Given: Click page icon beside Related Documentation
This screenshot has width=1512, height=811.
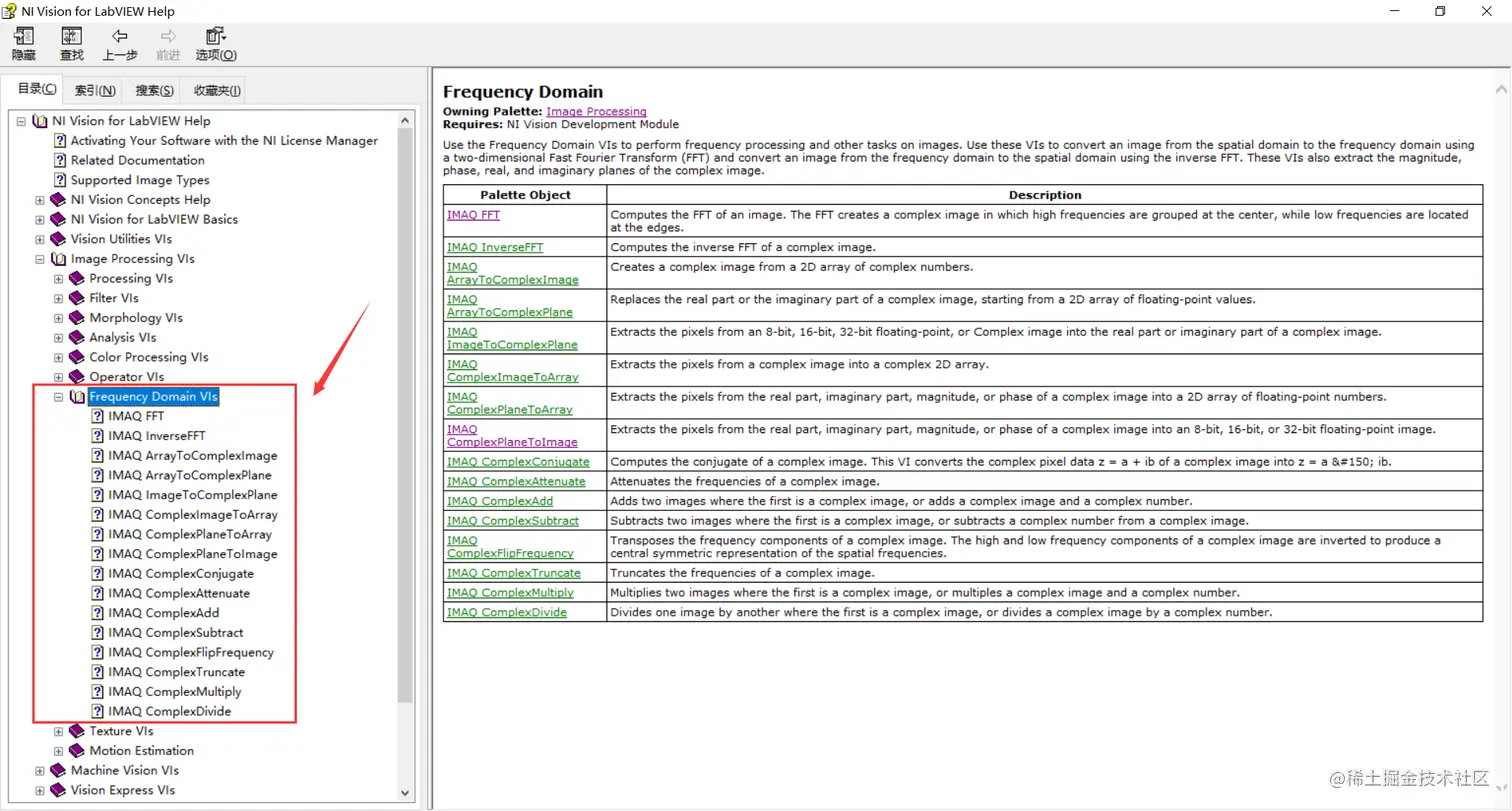Looking at the screenshot, I should click(60, 160).
